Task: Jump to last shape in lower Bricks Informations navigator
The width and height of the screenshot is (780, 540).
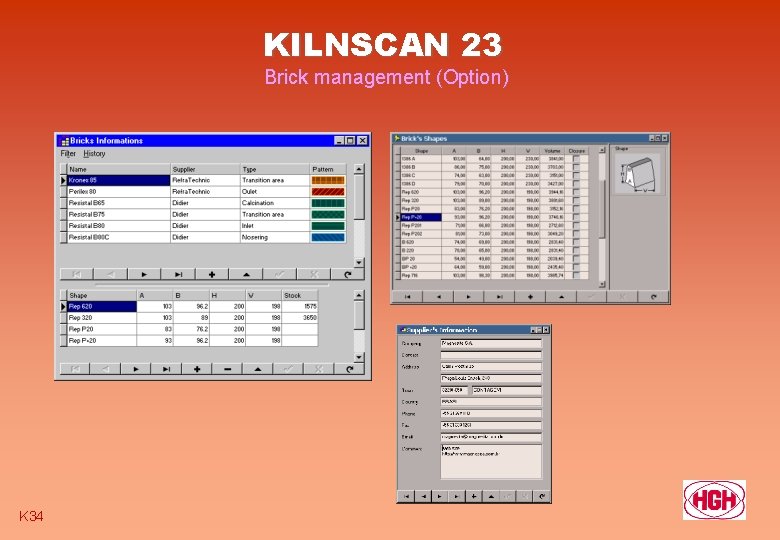Action: pyautogui.click(x=166, y=369)
